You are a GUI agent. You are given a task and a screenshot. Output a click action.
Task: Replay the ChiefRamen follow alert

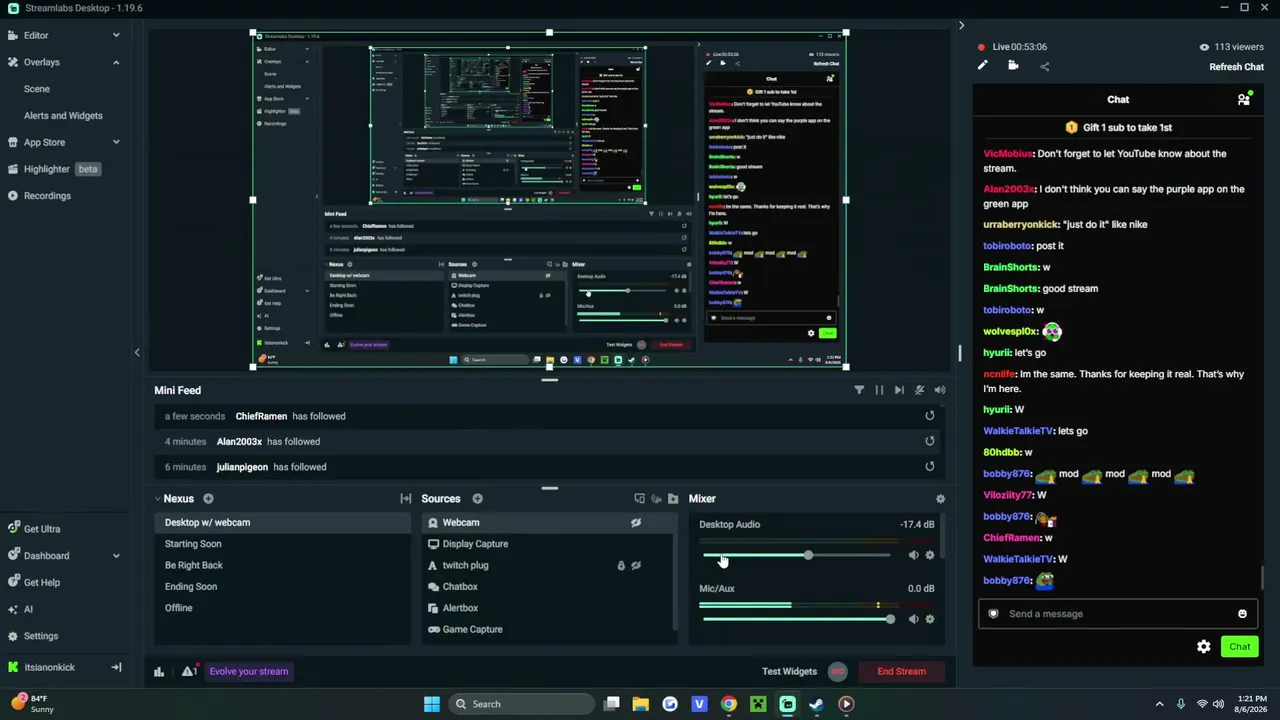tap(930, 416)
